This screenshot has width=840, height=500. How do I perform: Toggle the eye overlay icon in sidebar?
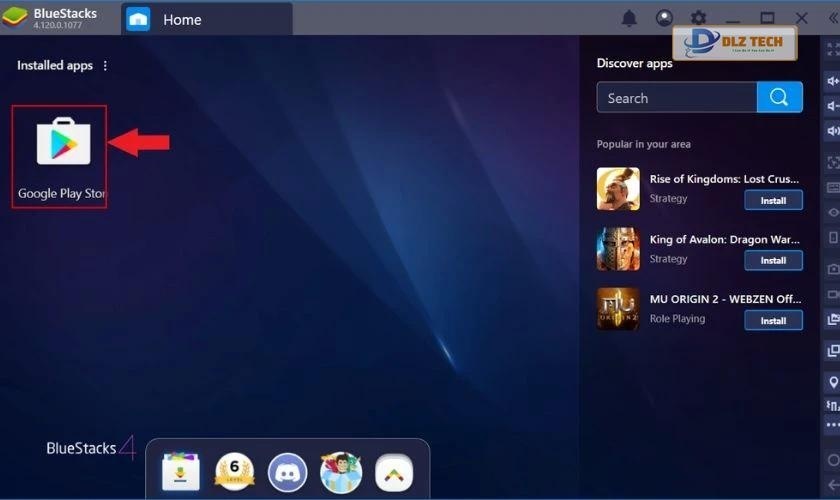point(833,212)
